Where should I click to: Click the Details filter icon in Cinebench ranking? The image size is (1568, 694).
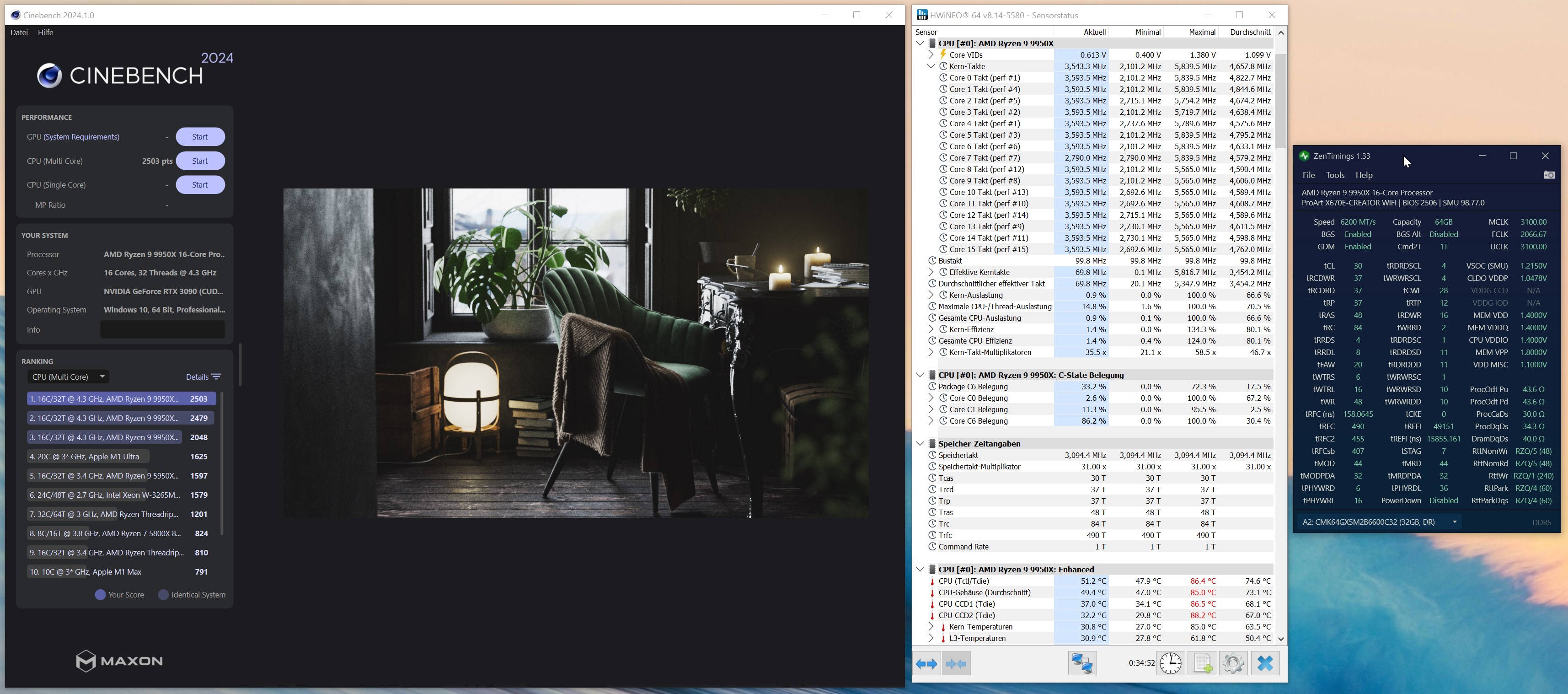217,376
